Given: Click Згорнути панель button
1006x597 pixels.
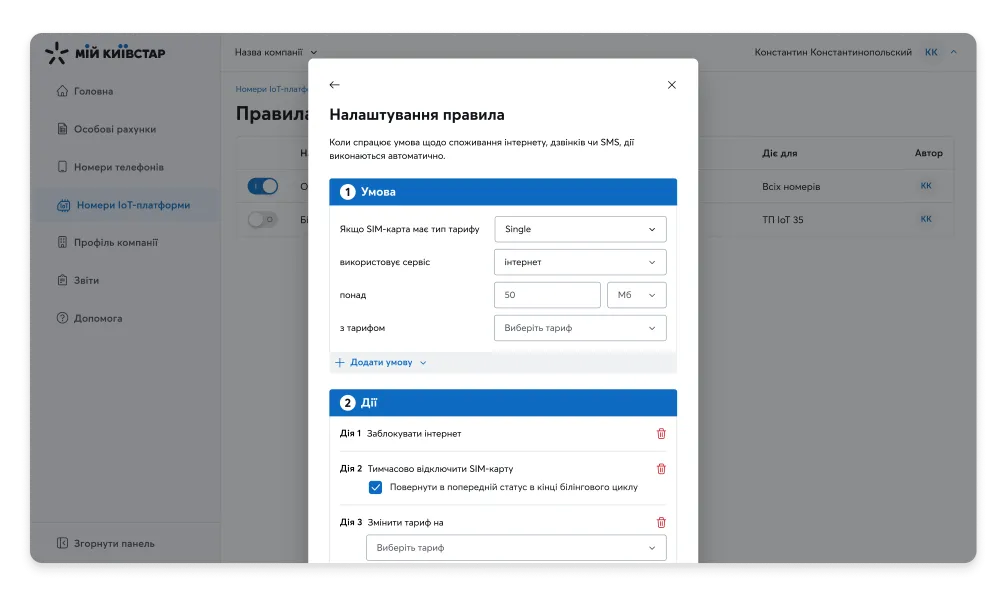Looking at the screenshot, I should tap(114, 543).
